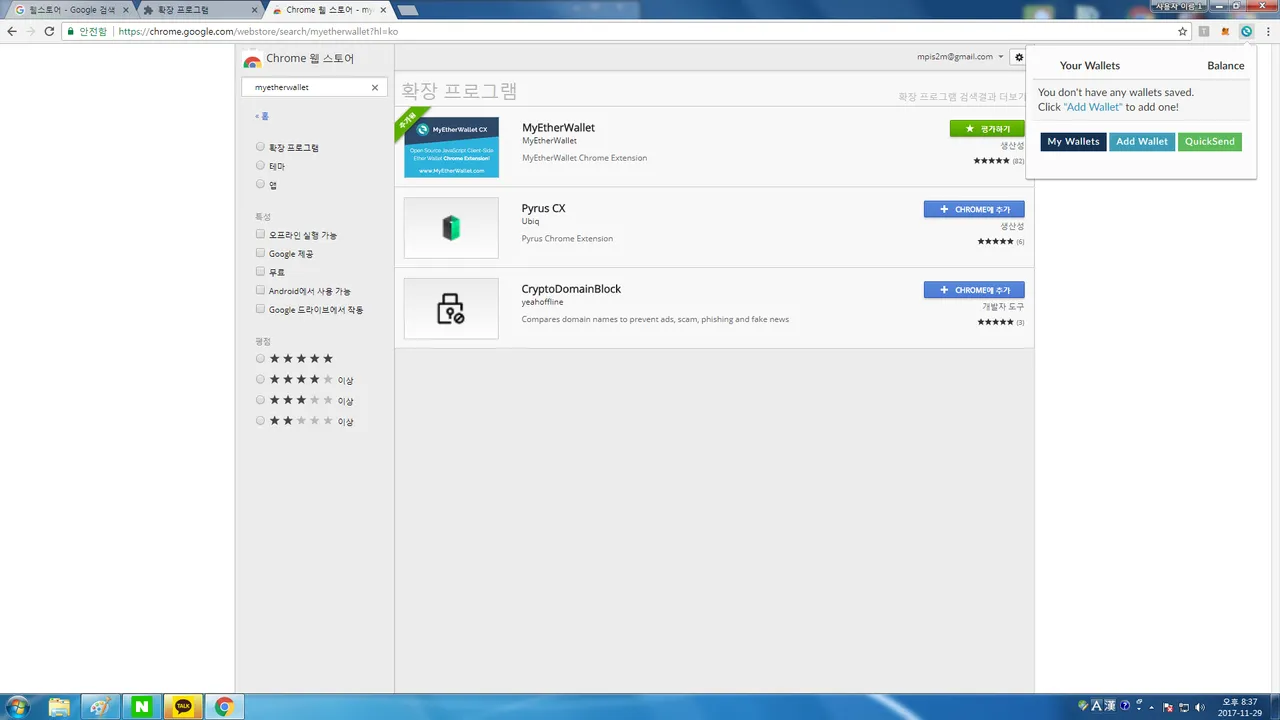Open the Action Center flag icon
The image size is (1280, 720).
1168,707
